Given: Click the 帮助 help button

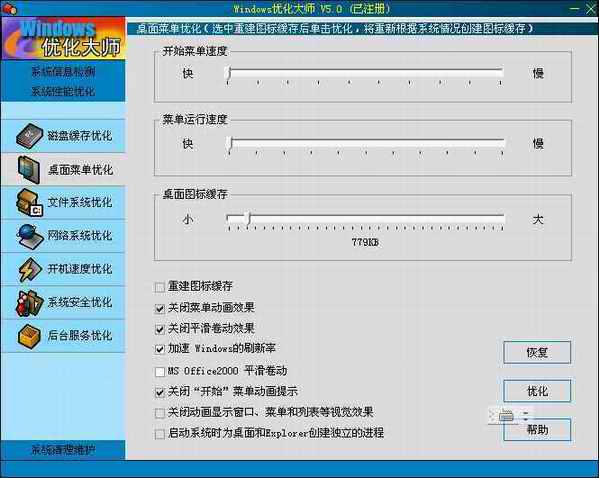Looking at the screenshot, I should click(537, 430).
